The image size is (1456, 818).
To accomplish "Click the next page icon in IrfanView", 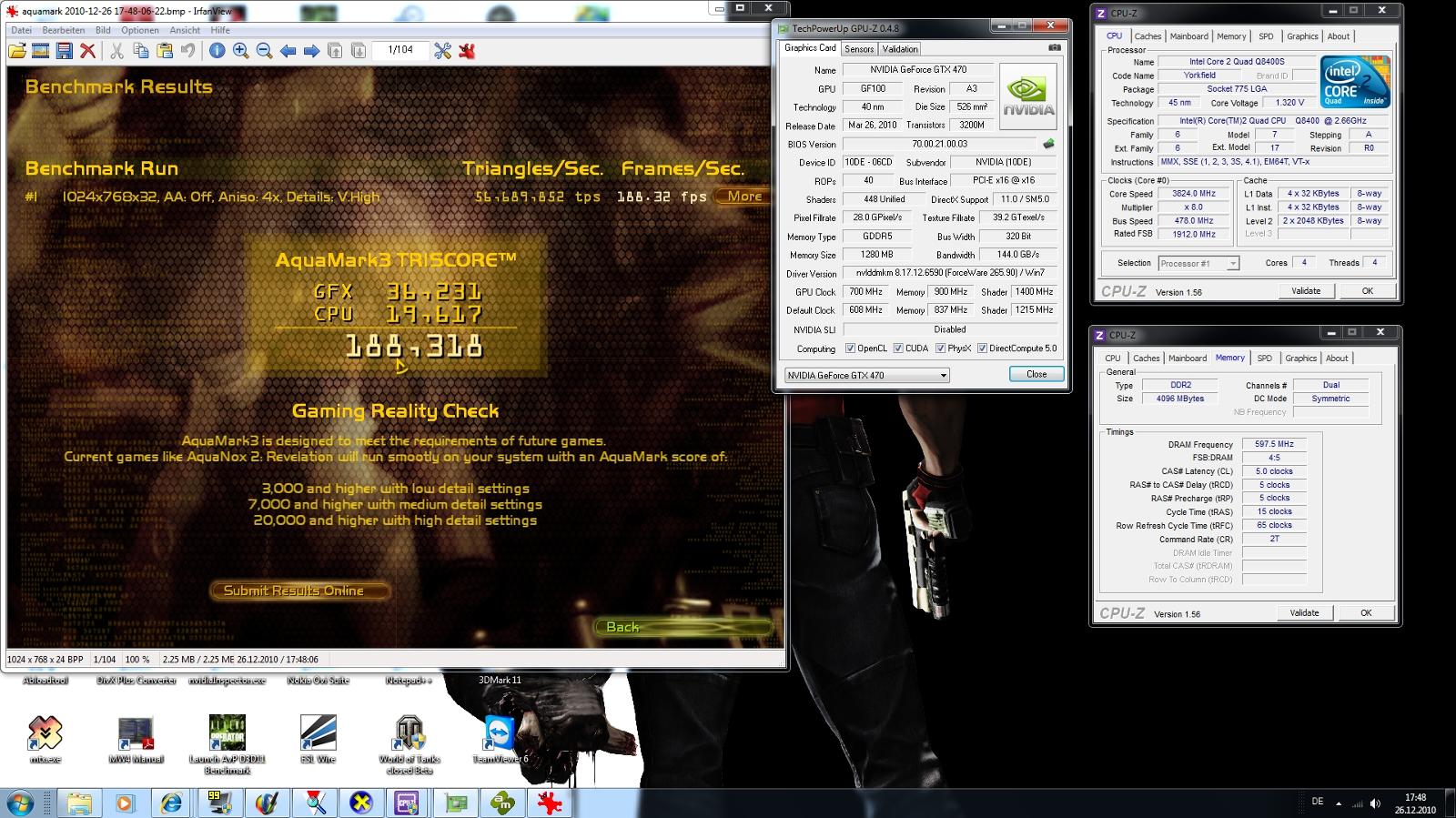I will coord(359,51).
